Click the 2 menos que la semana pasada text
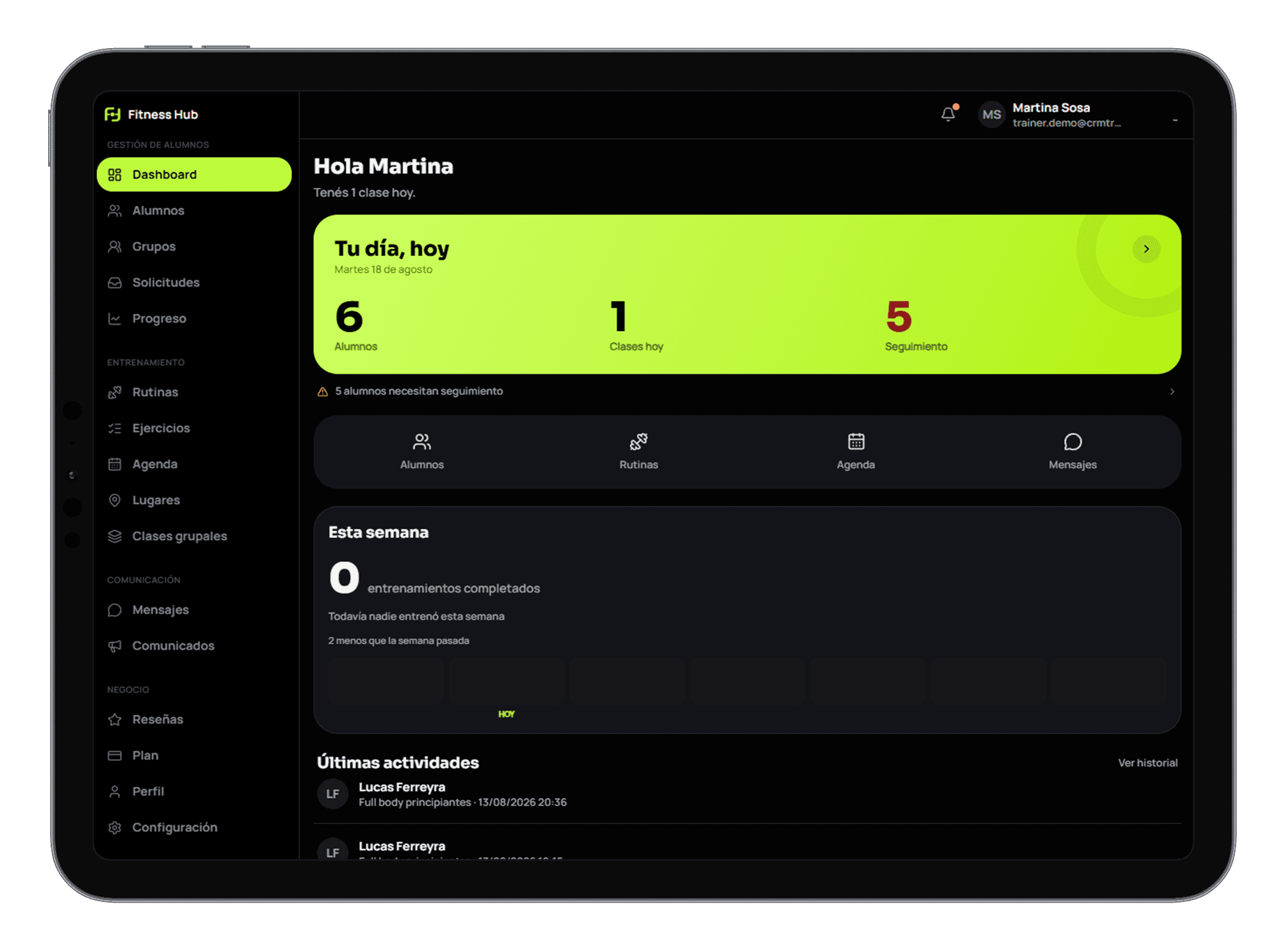 [398, 640]
